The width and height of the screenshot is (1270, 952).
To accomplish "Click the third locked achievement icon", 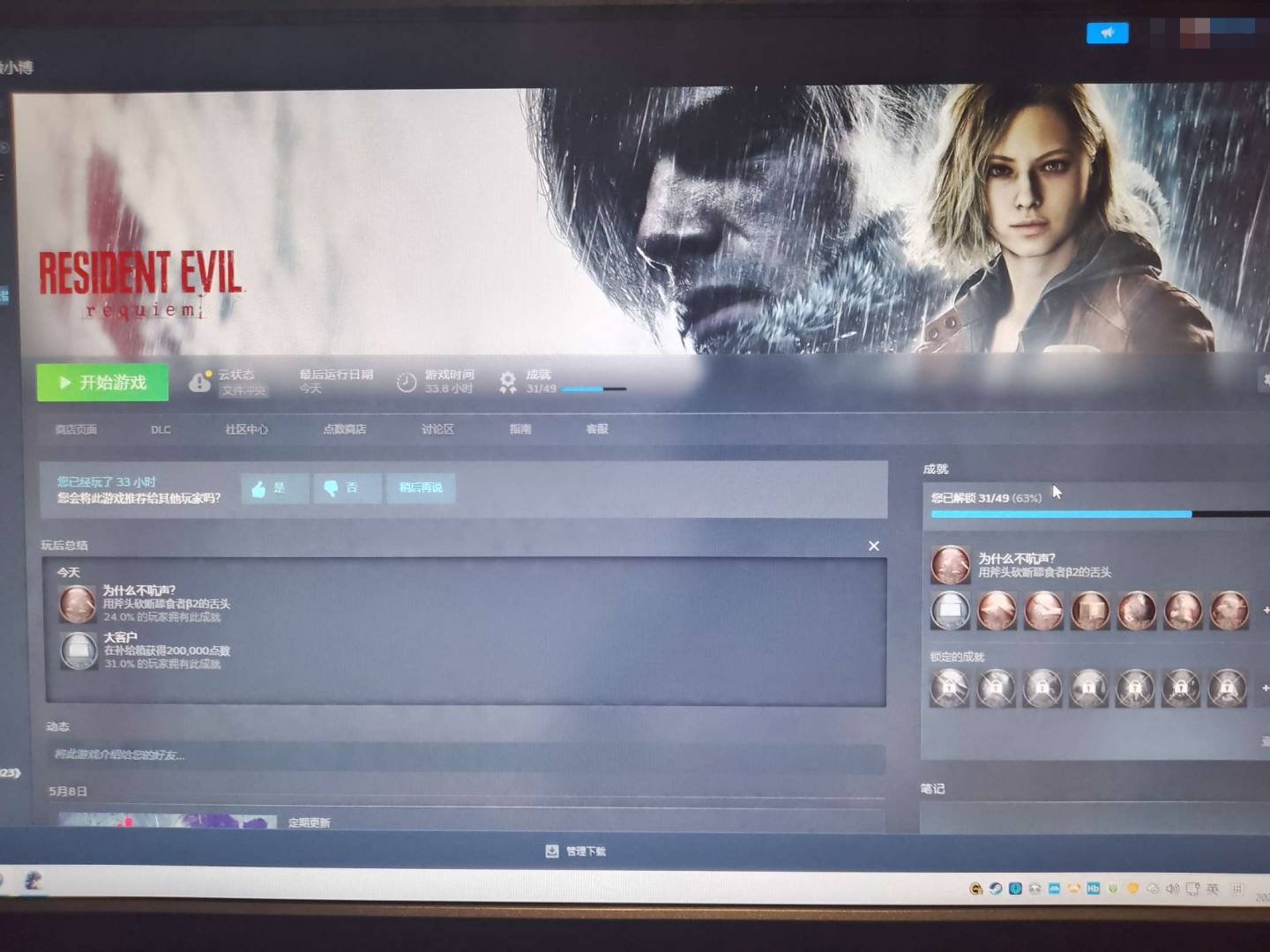I will pos(1042,688).
